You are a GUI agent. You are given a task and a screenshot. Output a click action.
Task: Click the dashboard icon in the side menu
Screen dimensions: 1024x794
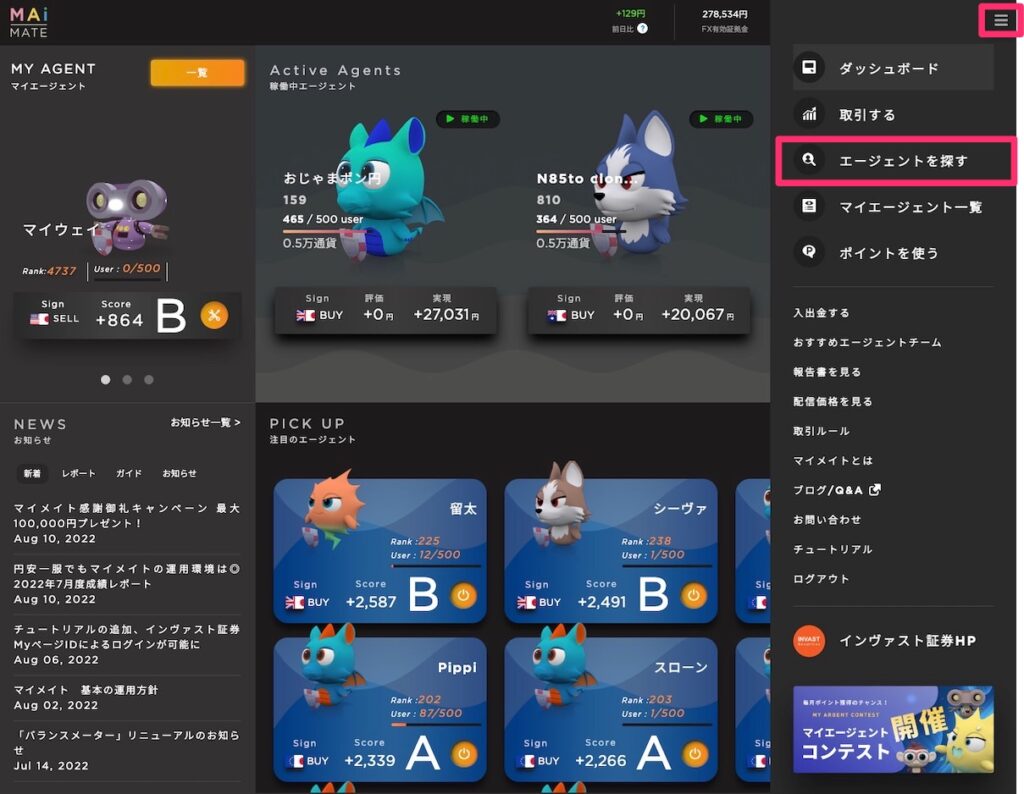coord(809,68)
